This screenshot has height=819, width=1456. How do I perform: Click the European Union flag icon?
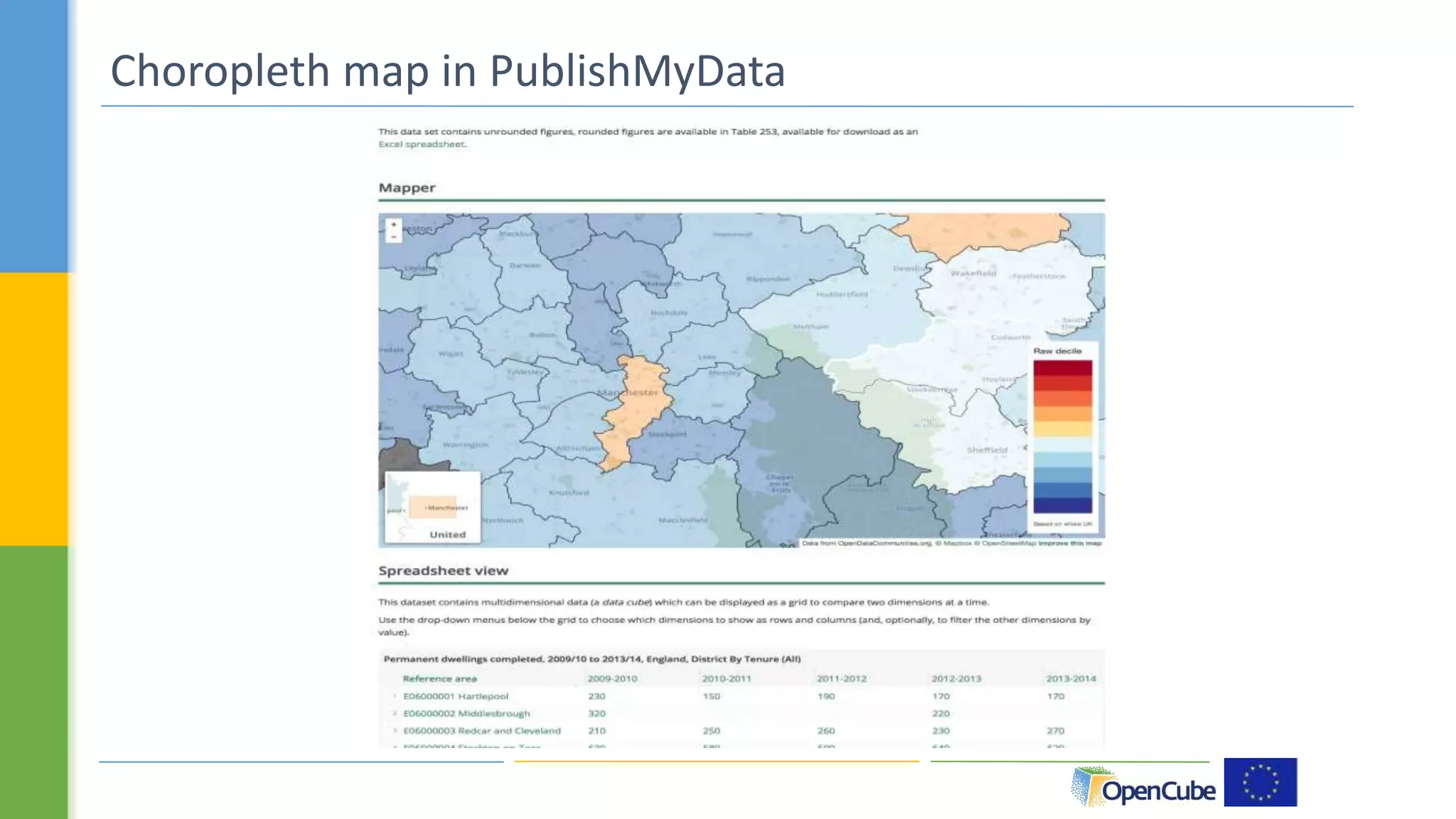[x=1260, y=782]
